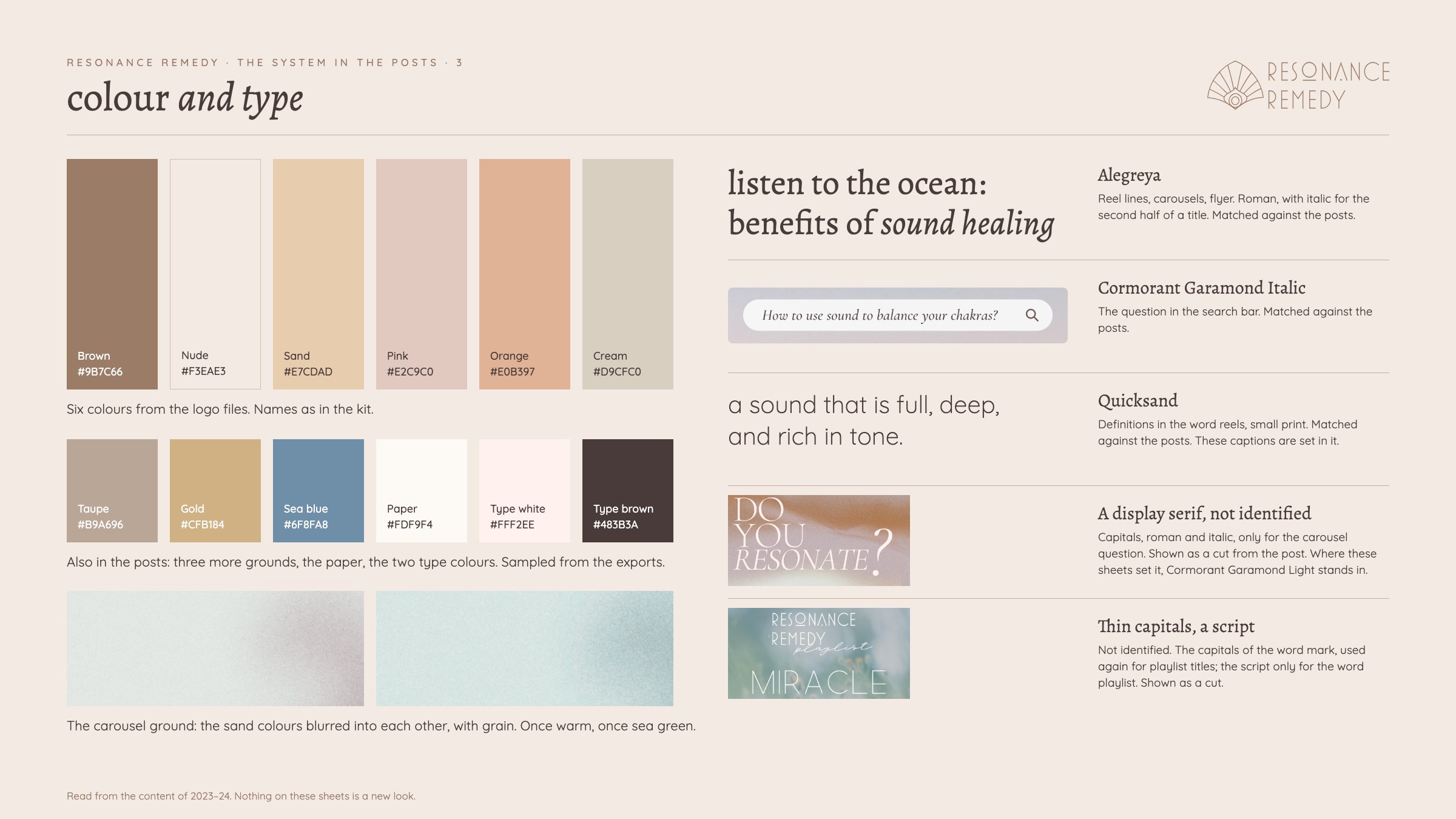Choose the Orange #E0B397 swatch

coord(525,274)
